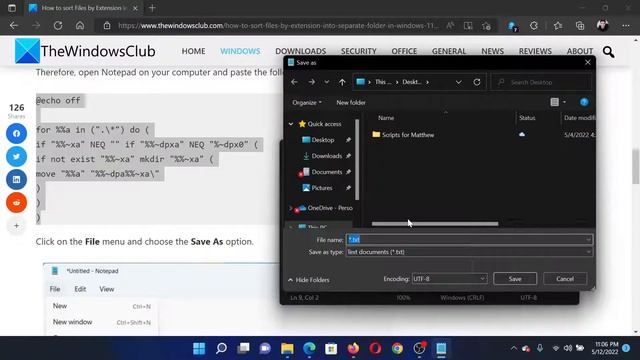Open Organize dropdown menu

(x=307, y=102)
